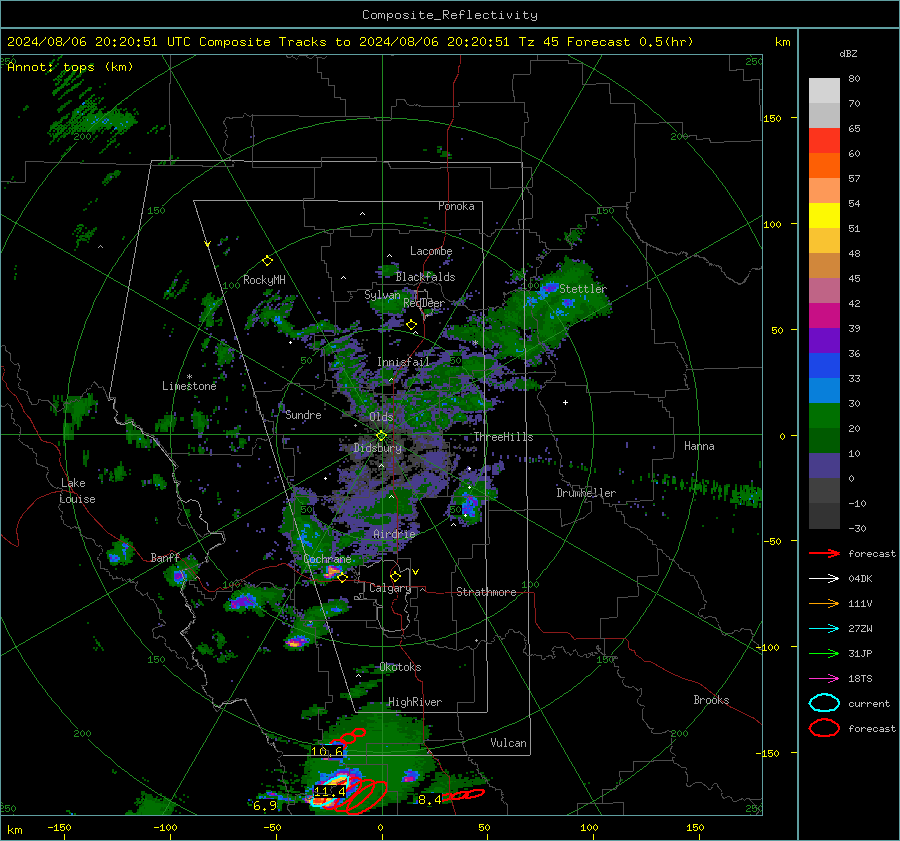
Task: Click the Lake Louise label
Action: click(77, 491)
